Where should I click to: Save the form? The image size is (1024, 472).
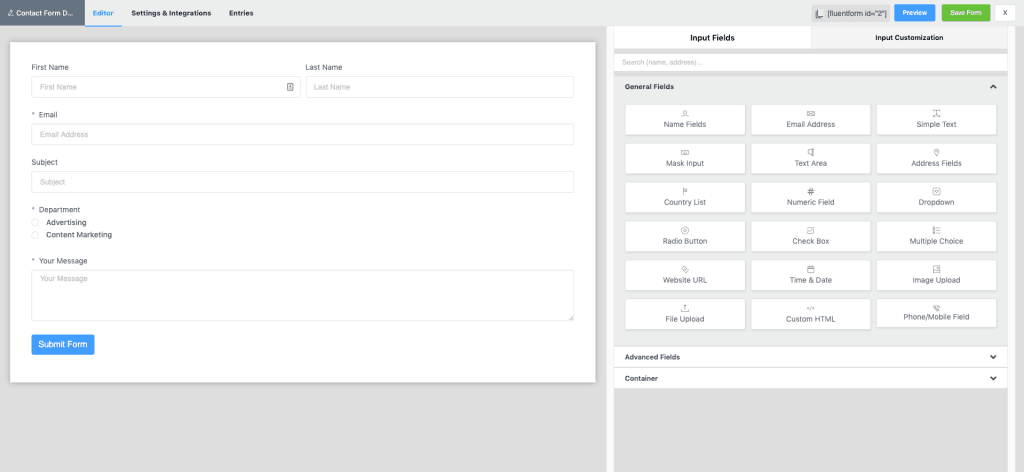click(x=966, y=13)
